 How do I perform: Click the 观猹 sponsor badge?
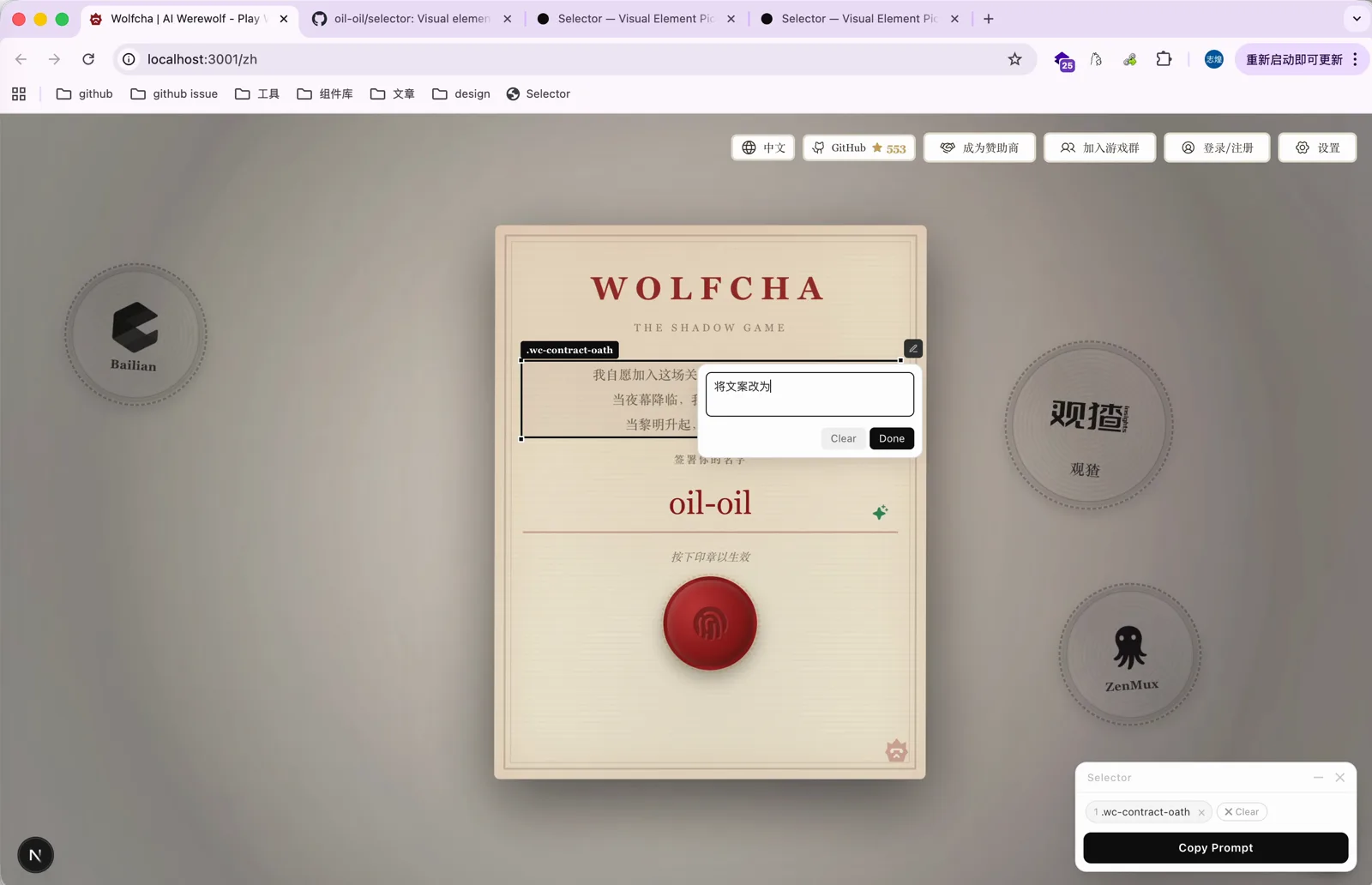1089,425
